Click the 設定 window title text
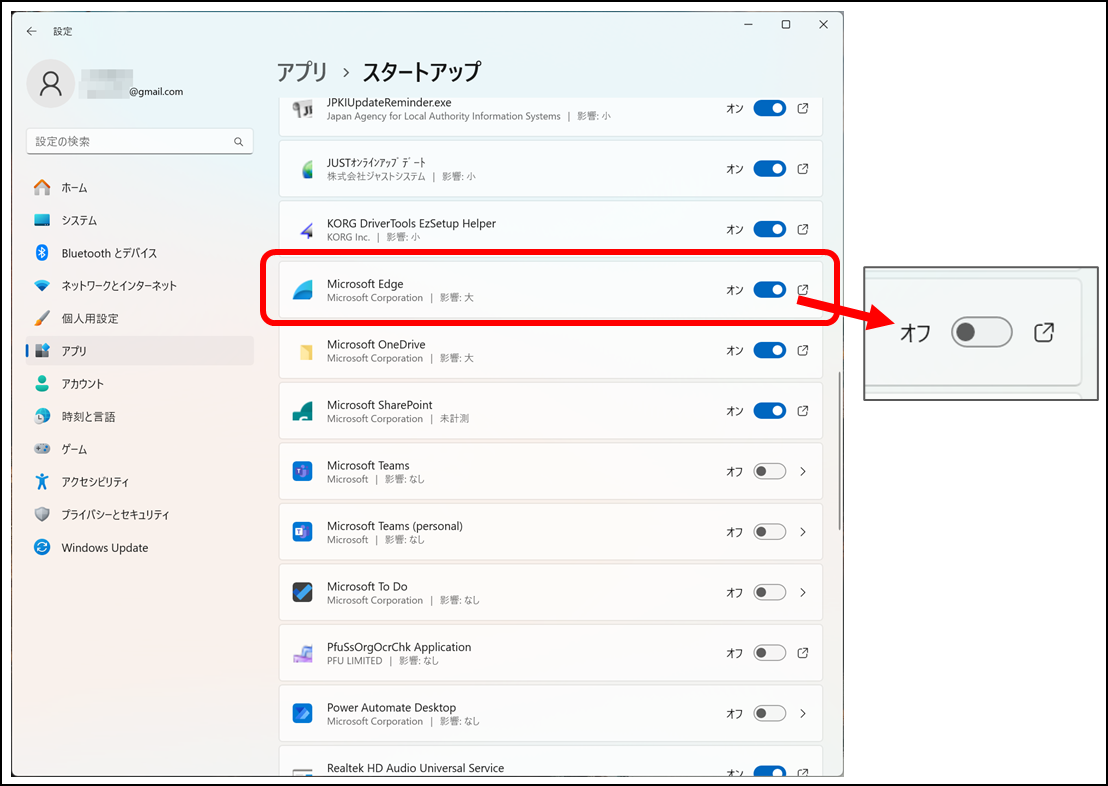Viewport: 1108px width, 786px height. point(63,31)
